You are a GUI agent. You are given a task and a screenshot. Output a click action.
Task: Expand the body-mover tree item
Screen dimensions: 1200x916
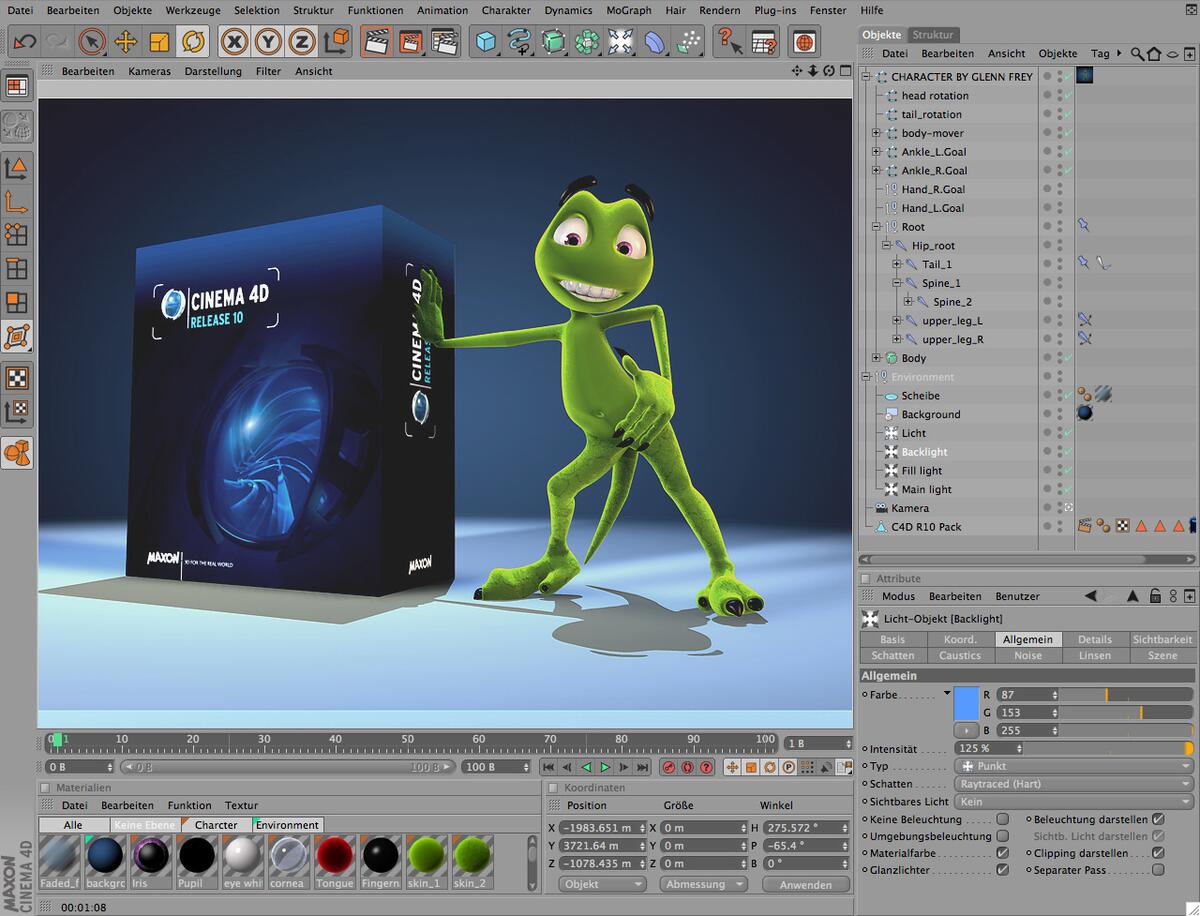877,133
